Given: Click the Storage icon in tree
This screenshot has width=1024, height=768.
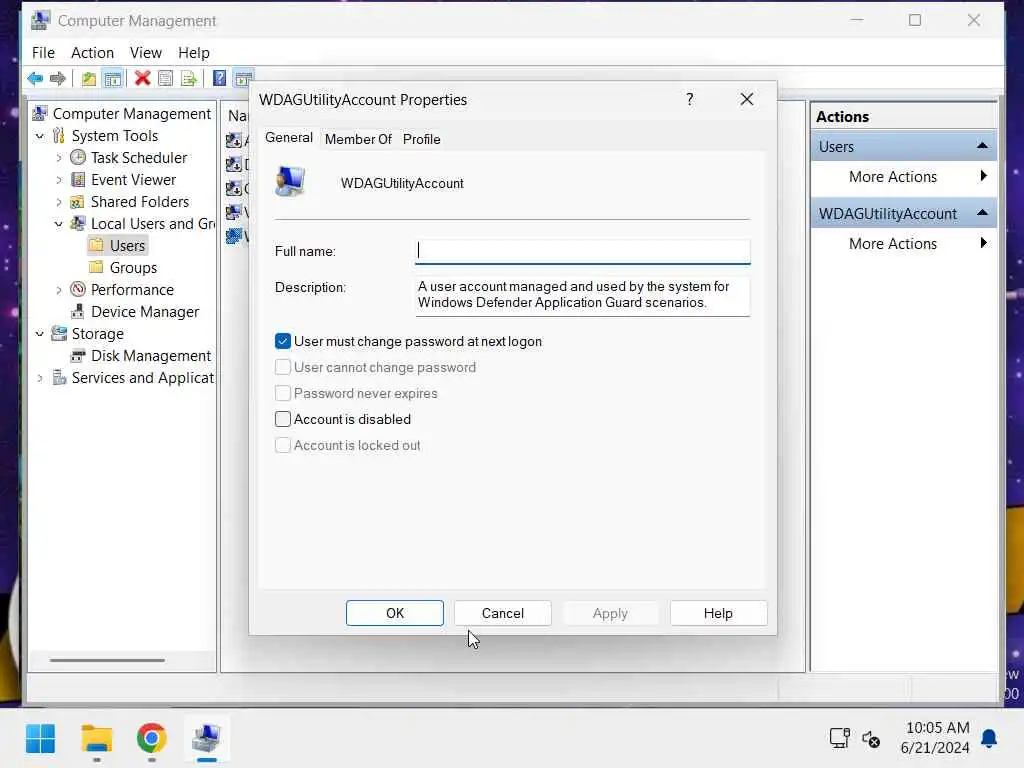Looking at the screenshot, I should 59,334.
